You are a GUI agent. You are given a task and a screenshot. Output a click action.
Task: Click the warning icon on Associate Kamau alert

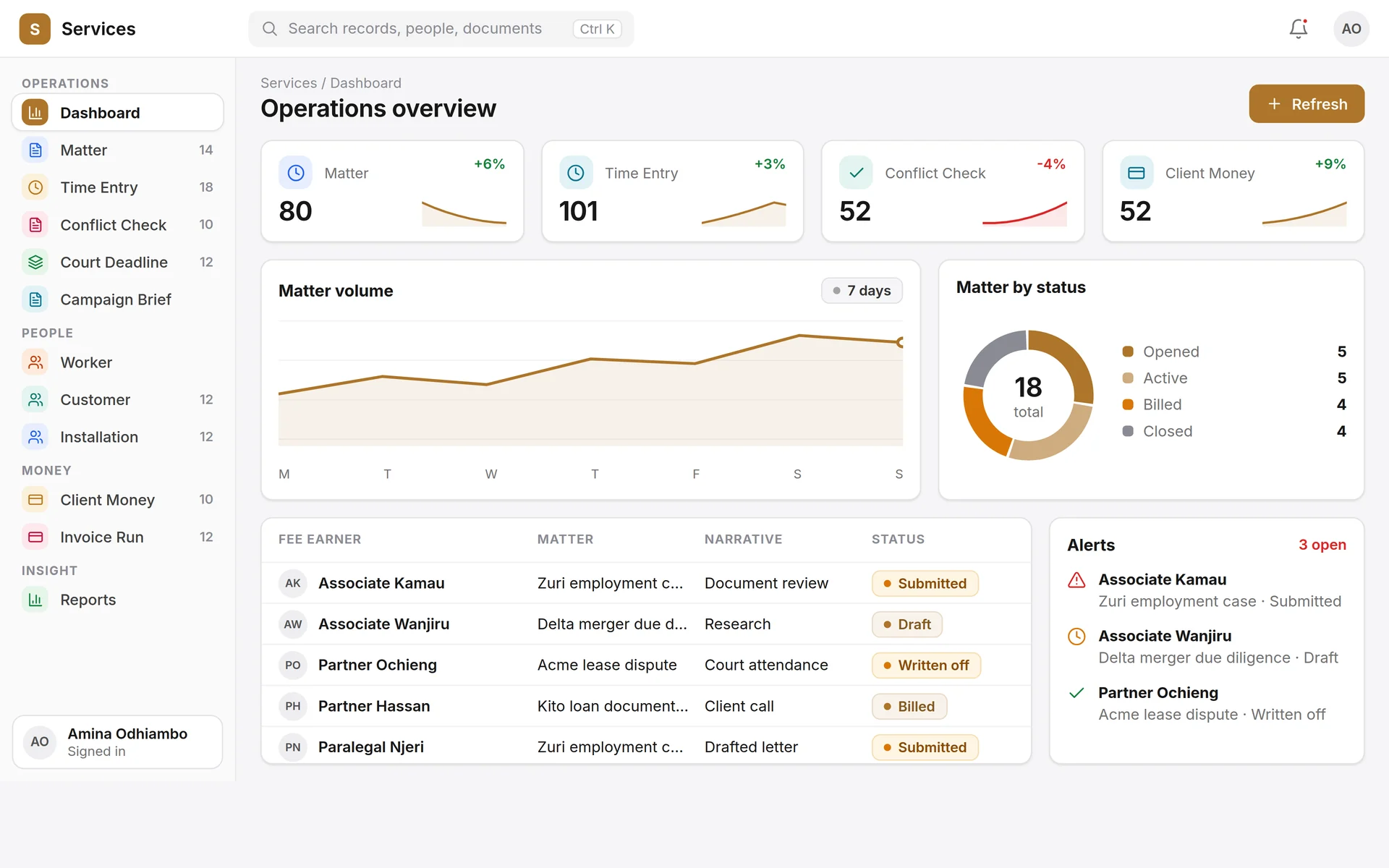pos(1076,580)
